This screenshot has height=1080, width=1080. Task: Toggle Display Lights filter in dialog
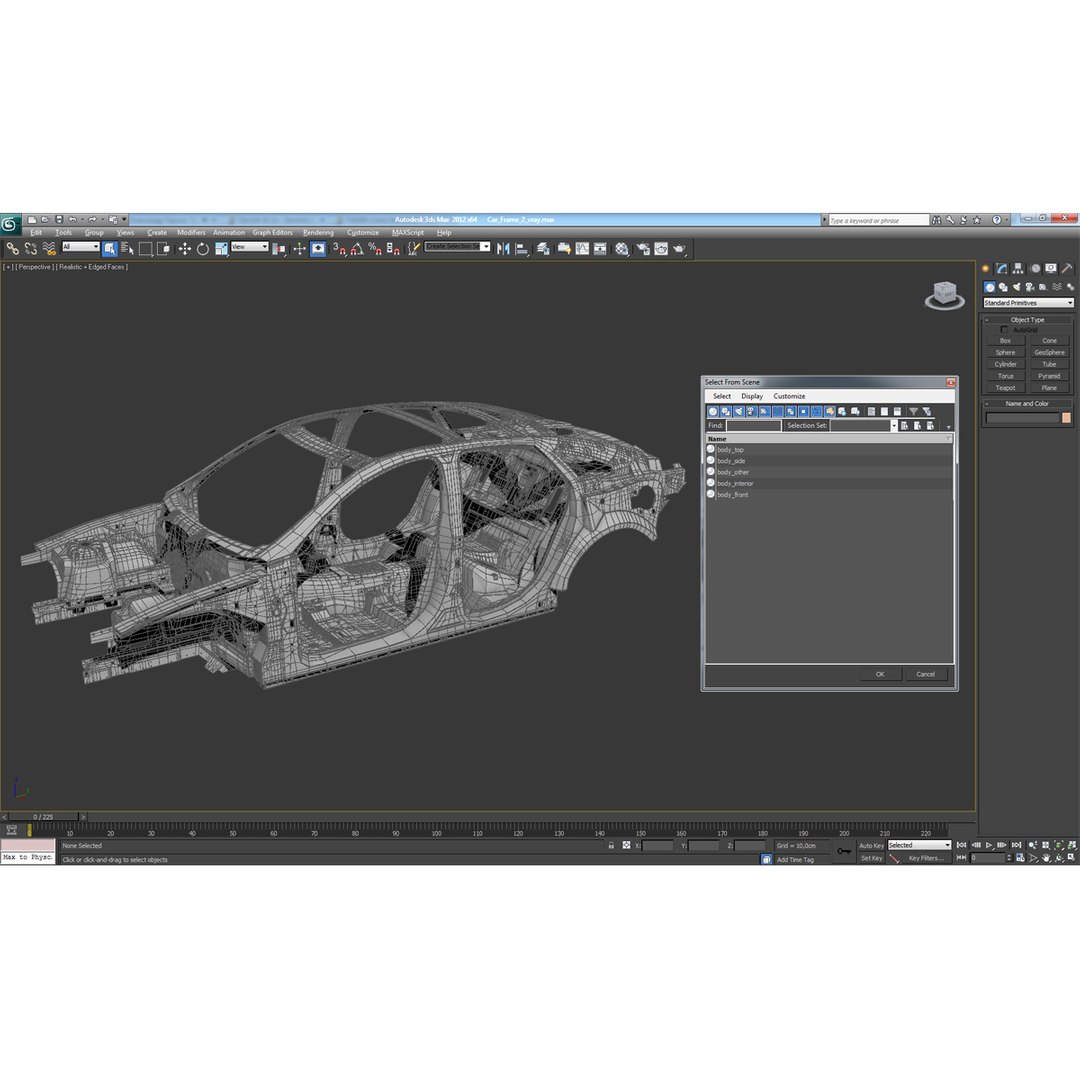pos(739,411)
